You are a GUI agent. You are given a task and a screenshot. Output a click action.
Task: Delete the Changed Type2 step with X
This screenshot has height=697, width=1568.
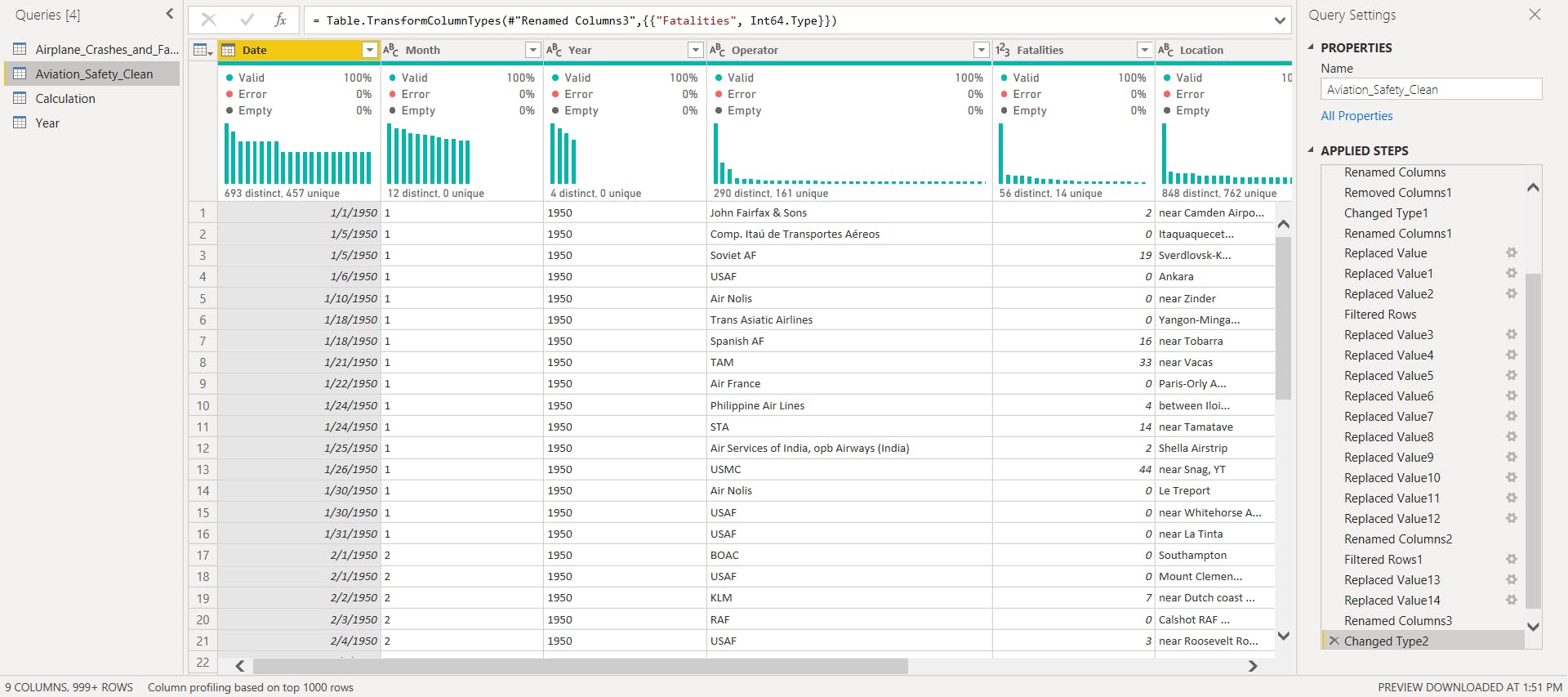(x=1334, y=641)
